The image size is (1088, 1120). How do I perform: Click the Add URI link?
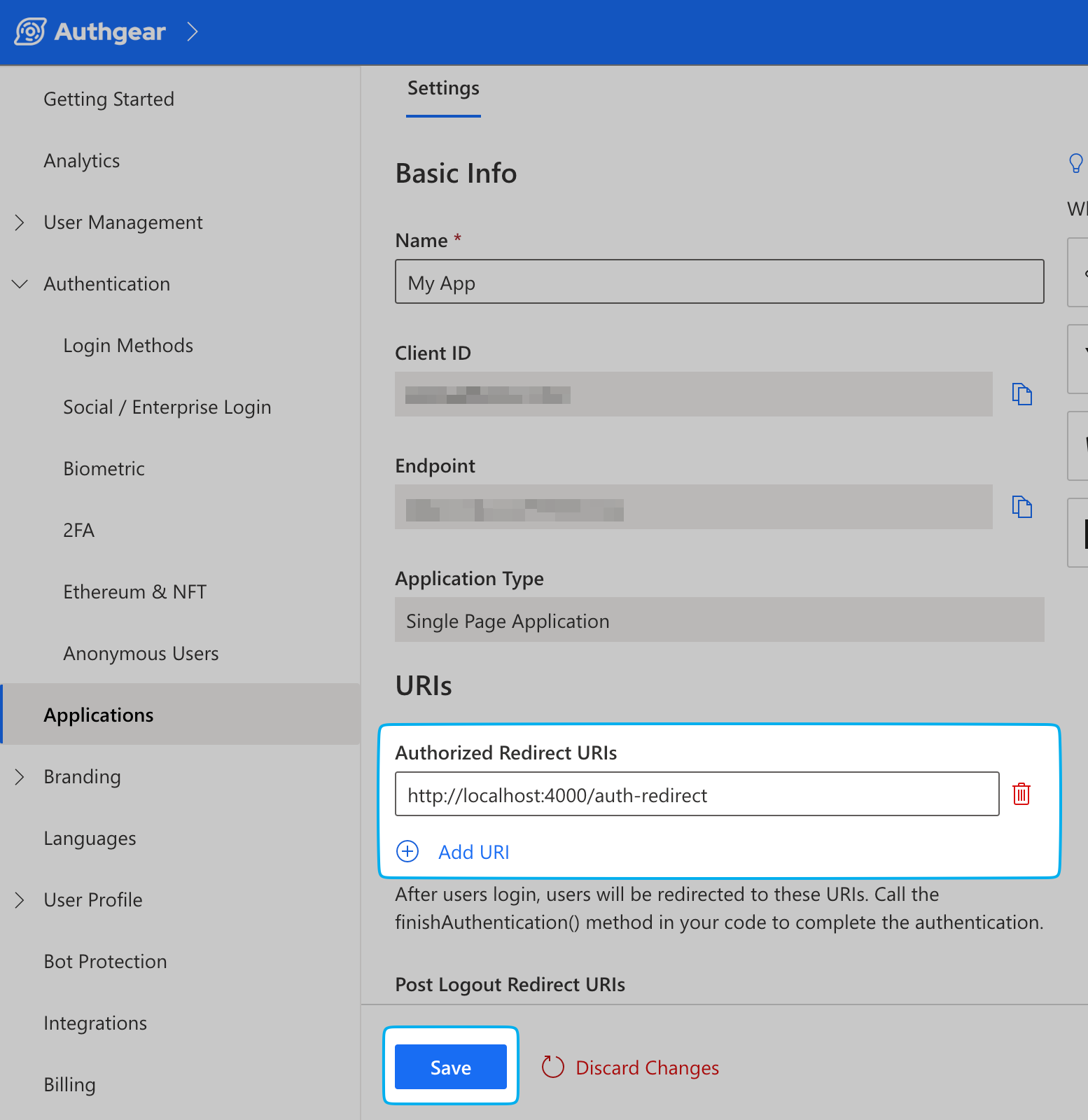pos(473,852)
